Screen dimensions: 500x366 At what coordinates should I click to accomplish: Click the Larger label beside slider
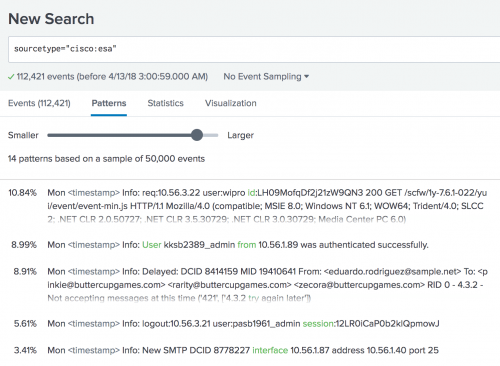pyautogui.click(x=240, y=135)
